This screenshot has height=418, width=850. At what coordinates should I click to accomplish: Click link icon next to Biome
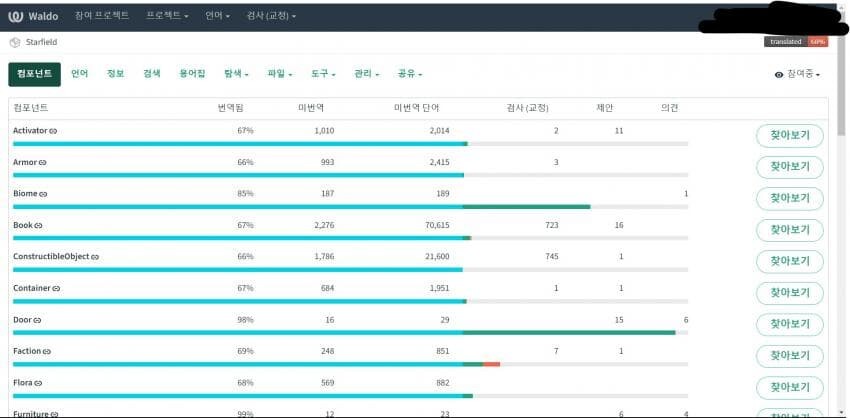(x=43, y=194)
